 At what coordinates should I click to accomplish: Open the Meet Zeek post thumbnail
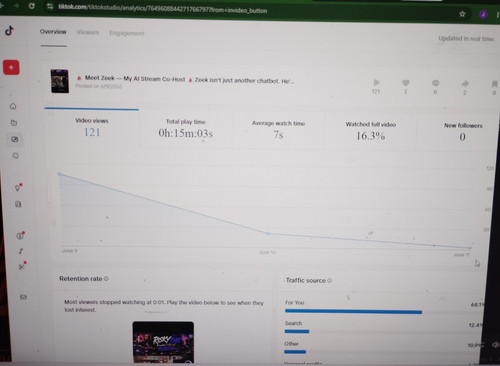click(x=60, y=81)
